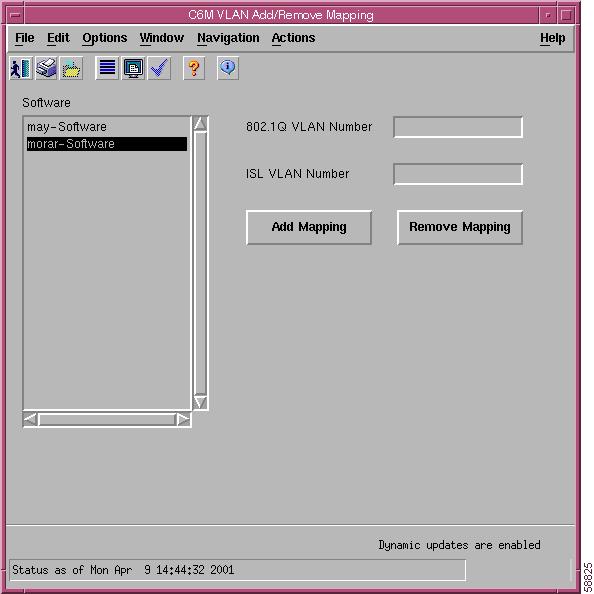The height and width of the screenshot is (594, 594).
Task: Click the orange question mark icon
Action: (194, 68)
